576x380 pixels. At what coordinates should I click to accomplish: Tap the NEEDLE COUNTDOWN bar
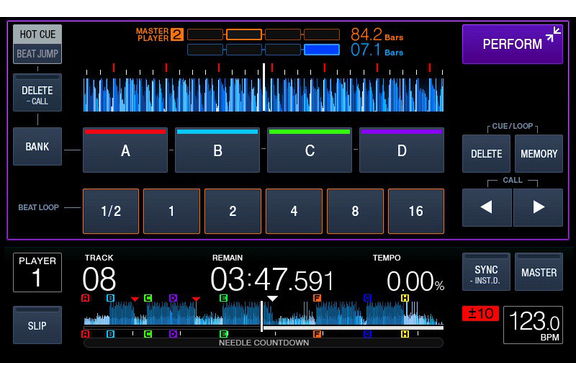tap(263, 343)
